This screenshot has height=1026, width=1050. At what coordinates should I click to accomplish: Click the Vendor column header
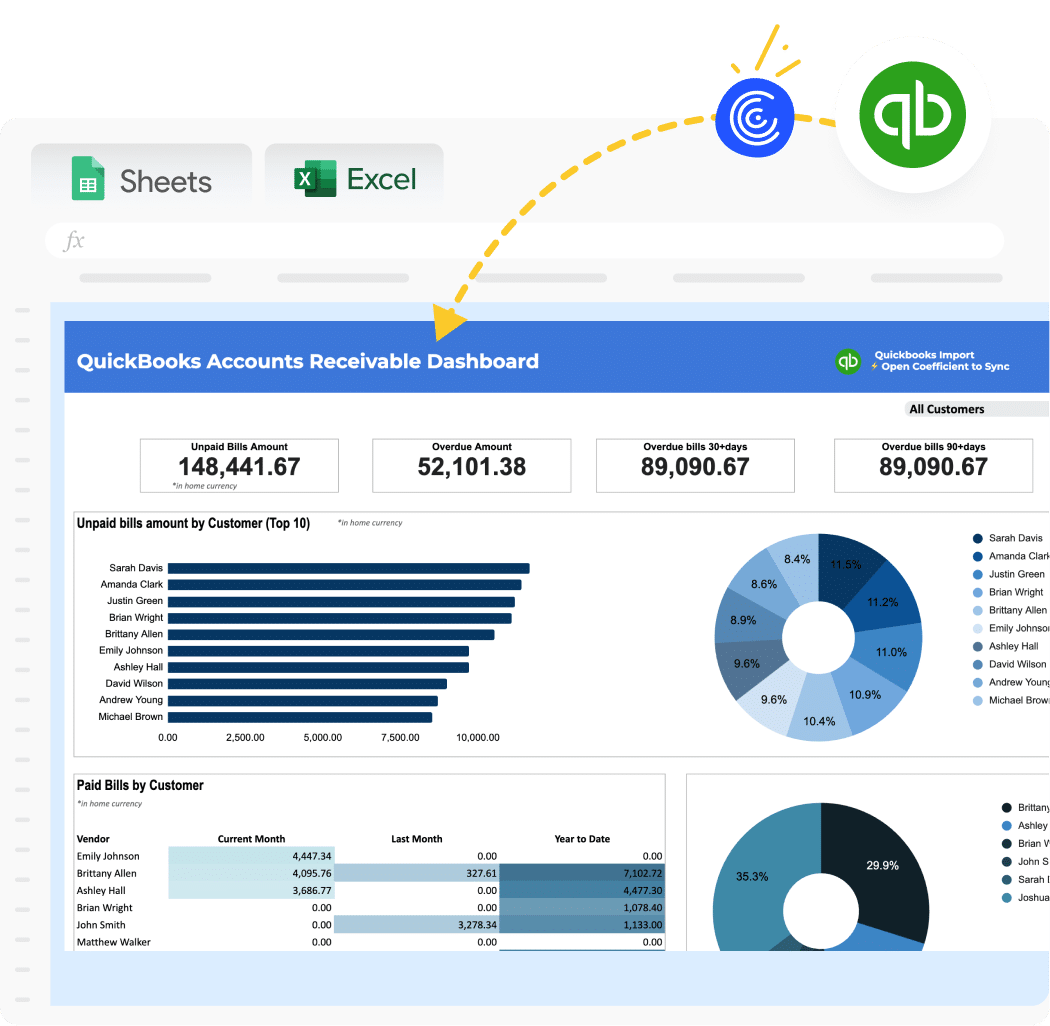93,839
